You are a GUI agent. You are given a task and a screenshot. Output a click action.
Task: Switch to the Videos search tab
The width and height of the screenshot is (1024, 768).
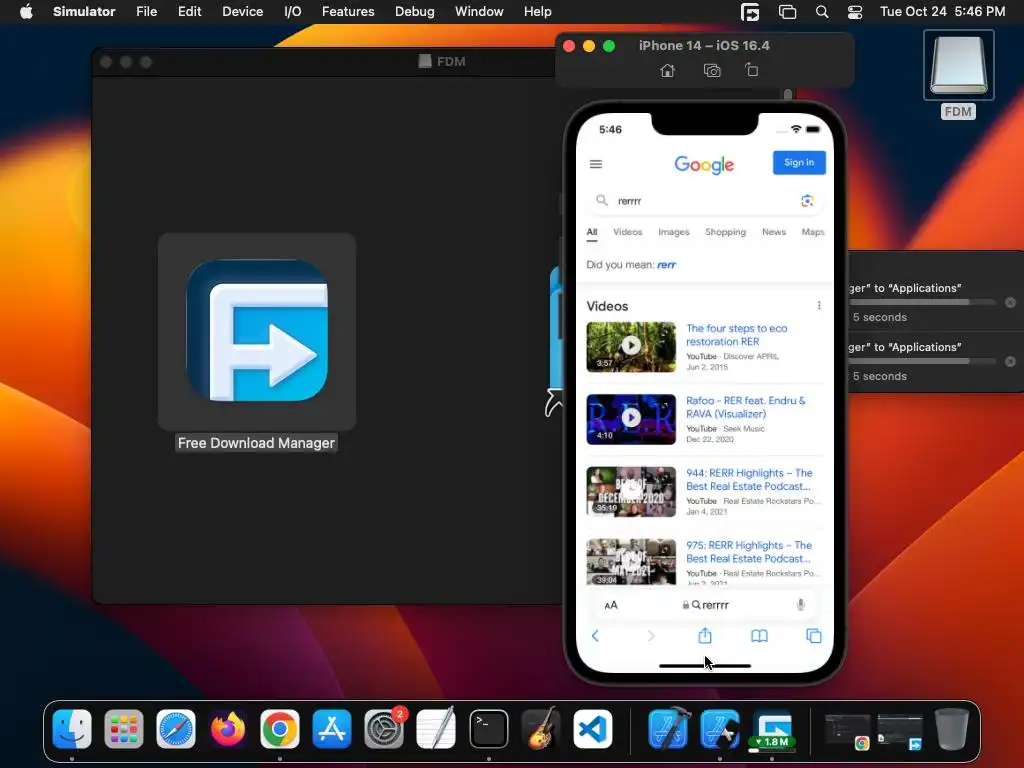click(628, 232)
